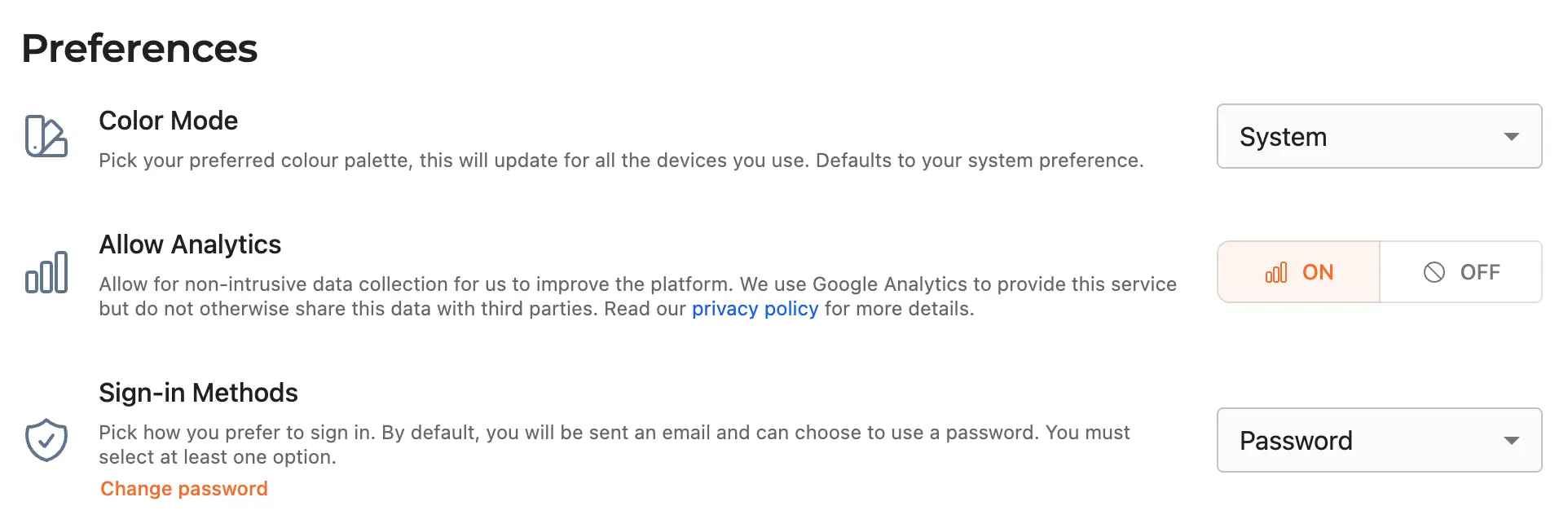Click the Allow Analytics bar chart icon
The width and height of the screenshot is (1568, 528).
click(x=46, y=272)
